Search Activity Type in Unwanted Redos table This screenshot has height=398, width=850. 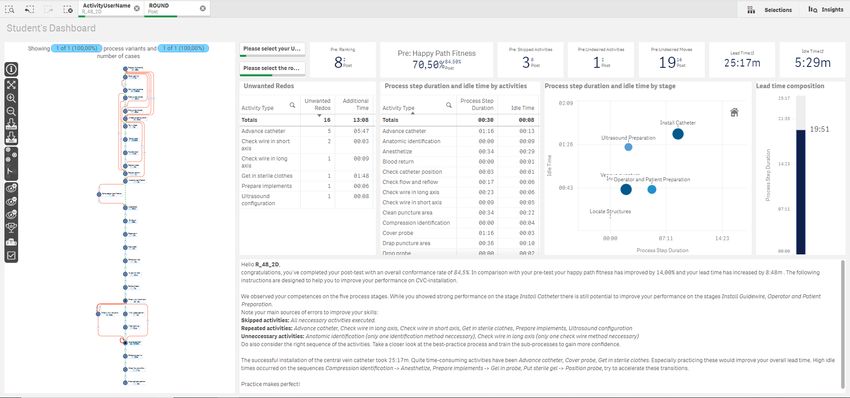coord(292,105)
